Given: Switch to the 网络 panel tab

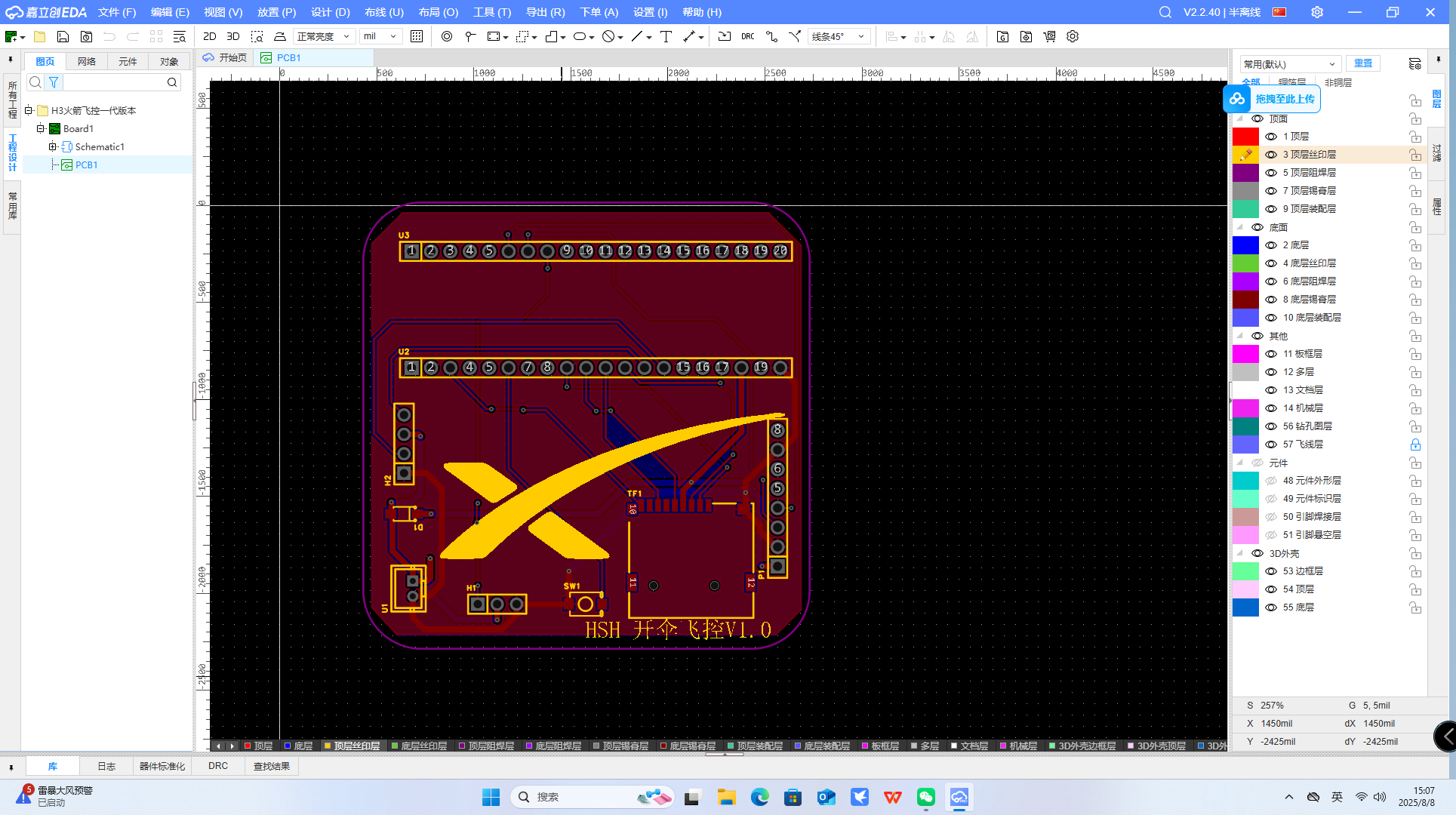Looking at the screenshot, I should pyautogui.click(x=87, y=61).
